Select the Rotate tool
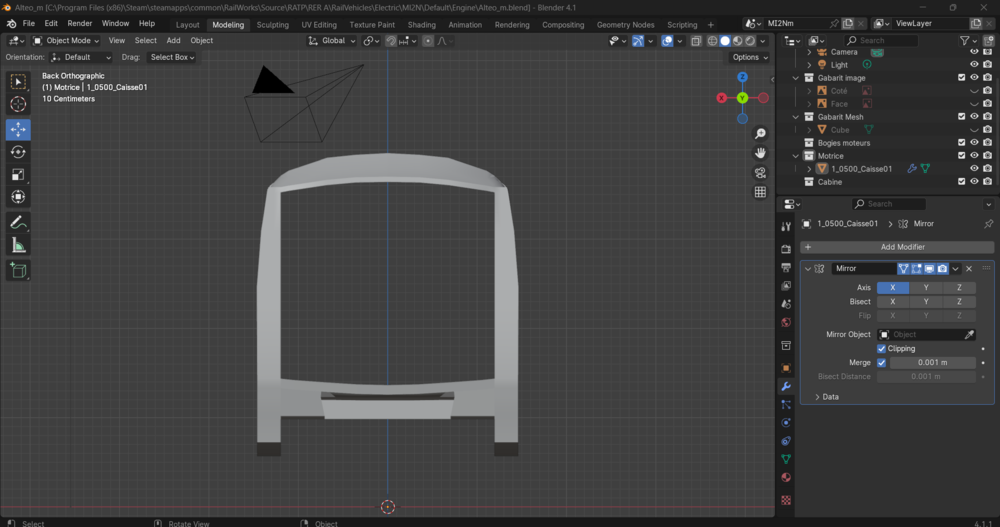Image resolution: width=1000 pixels, height=527 pixels. pos(18,152)
